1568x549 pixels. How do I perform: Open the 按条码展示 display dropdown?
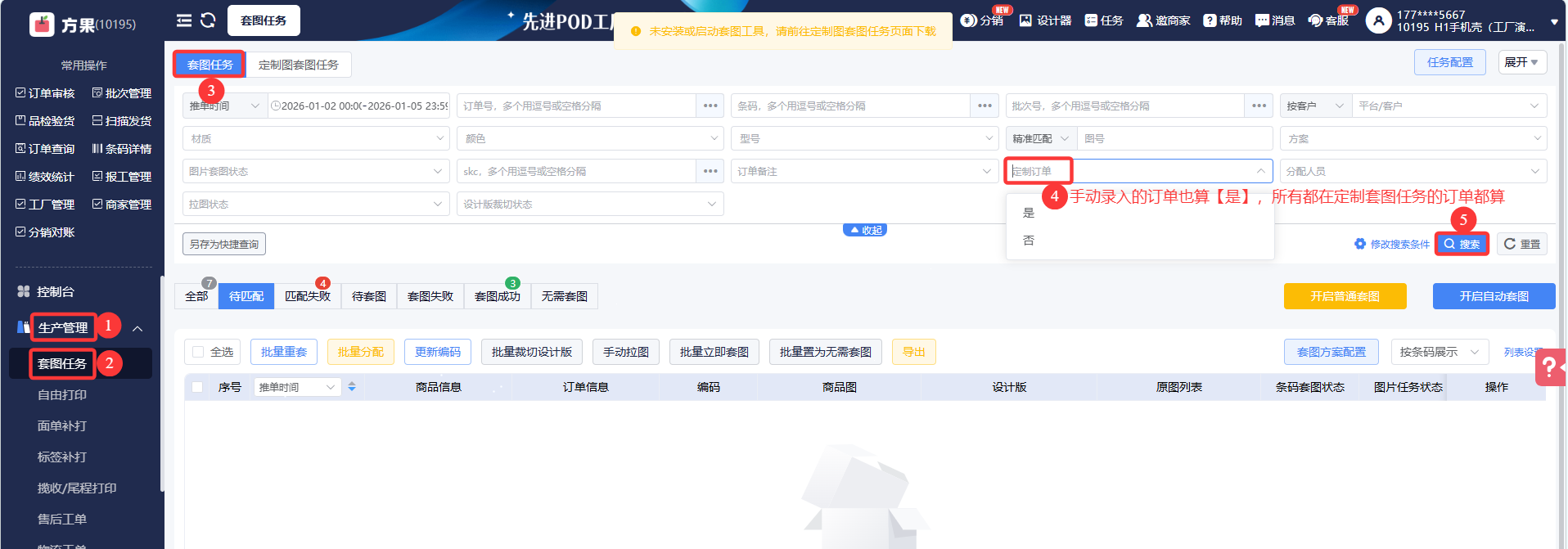(x=1440, y=352)
